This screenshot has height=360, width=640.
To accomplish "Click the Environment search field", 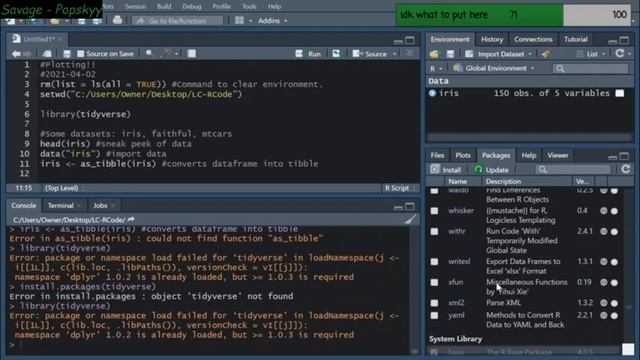I will (x=591, y=68).
